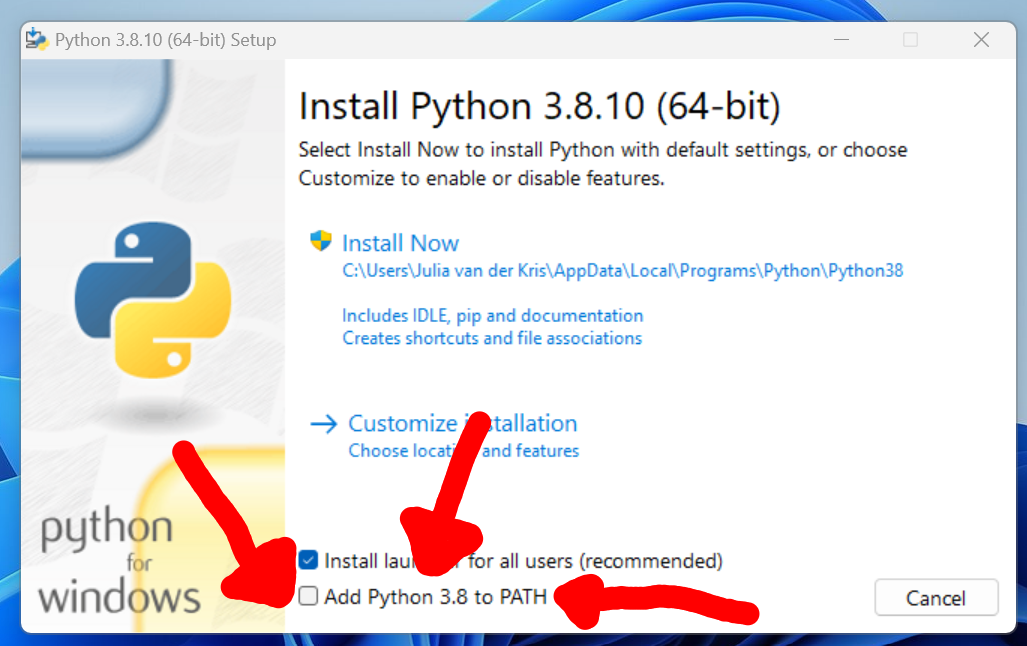The image size is (1027, 646).
Task: Enable Add Python 3.8 to PATH checkbox
Action: tap(308, 596)
